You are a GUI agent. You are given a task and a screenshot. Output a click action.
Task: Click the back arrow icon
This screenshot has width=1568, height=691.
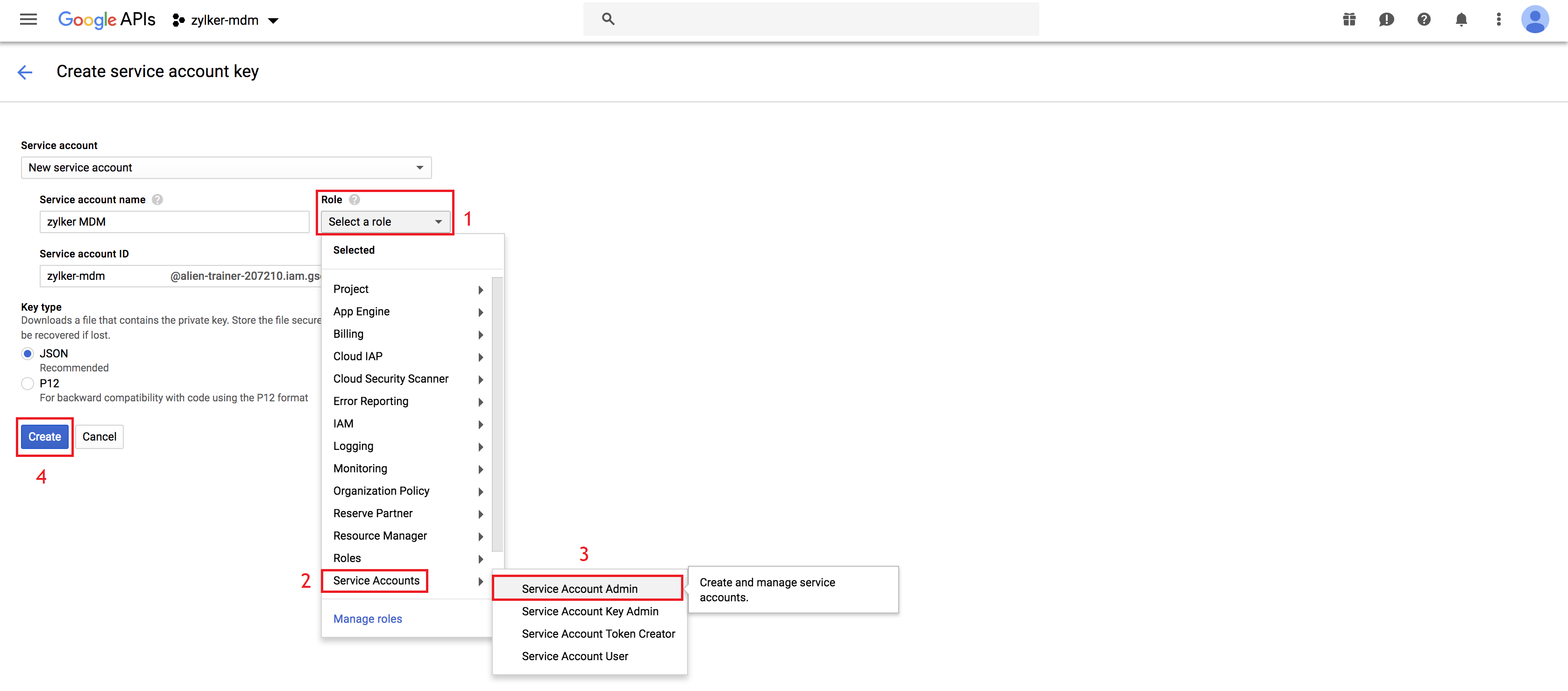(25, 72)
